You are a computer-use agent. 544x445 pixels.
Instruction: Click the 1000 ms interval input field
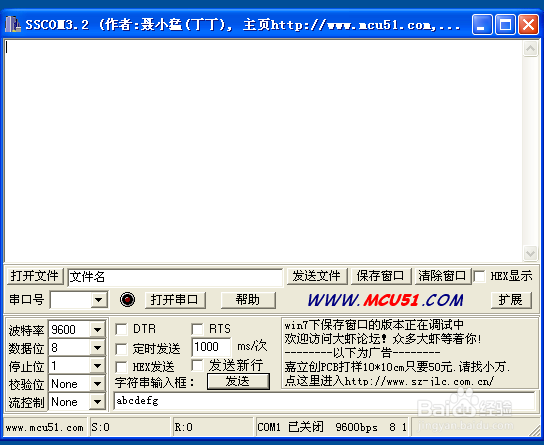[211, 347]
